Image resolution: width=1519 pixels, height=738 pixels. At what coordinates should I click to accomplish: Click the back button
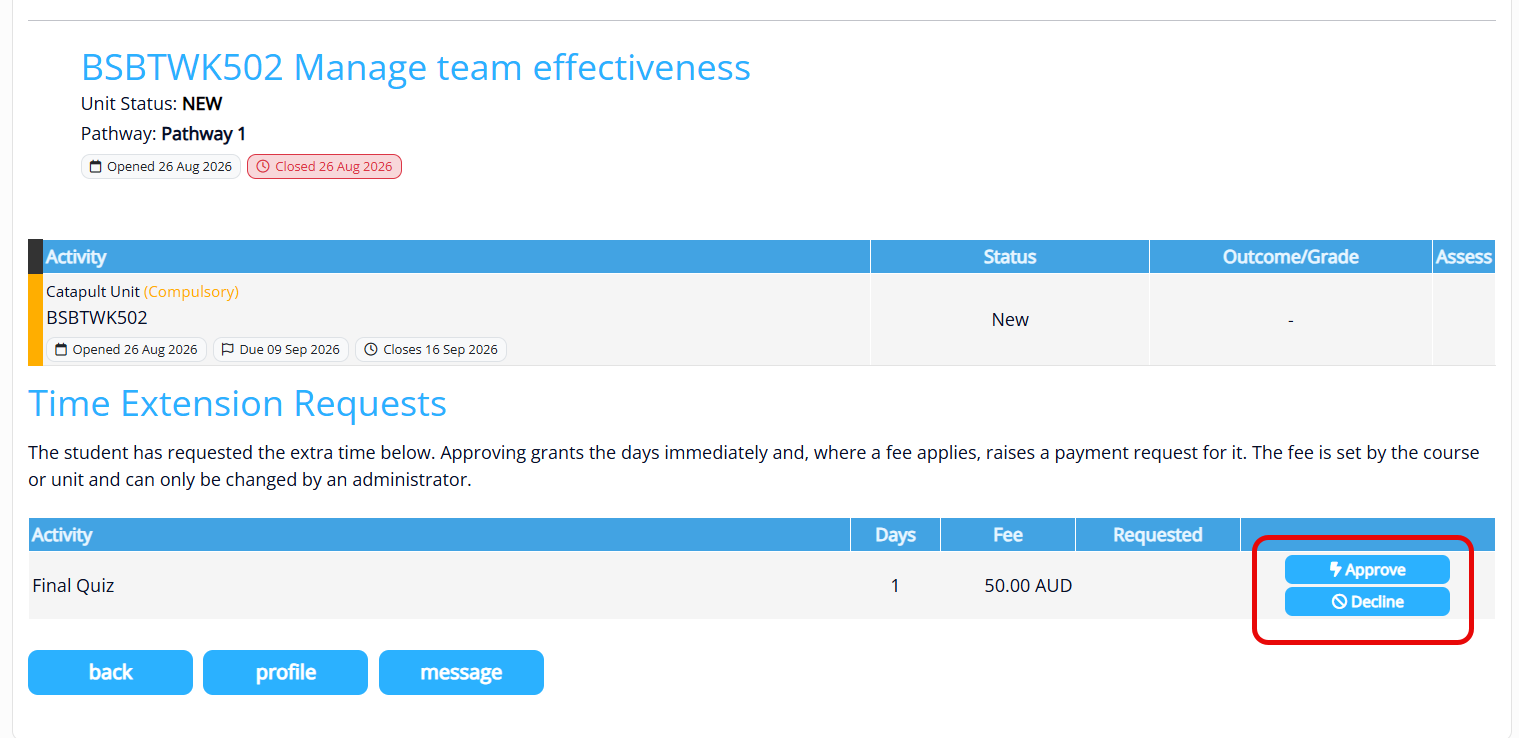coord(110,672)
